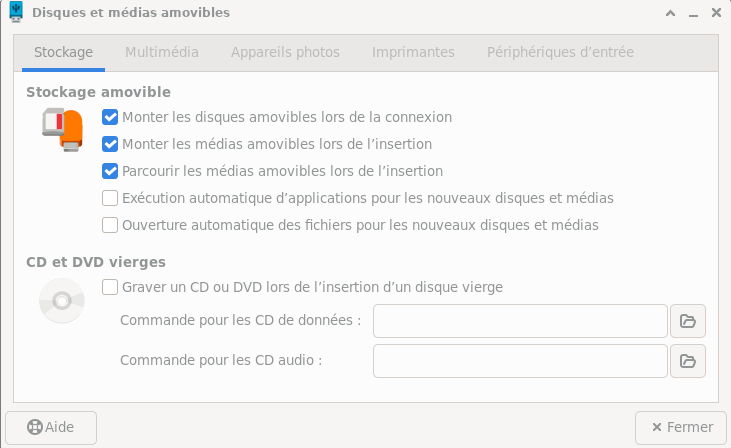The width and height of the screenshot is (731, 448).
Task: Switch to the Stockage tab
Action: [63, 52]
